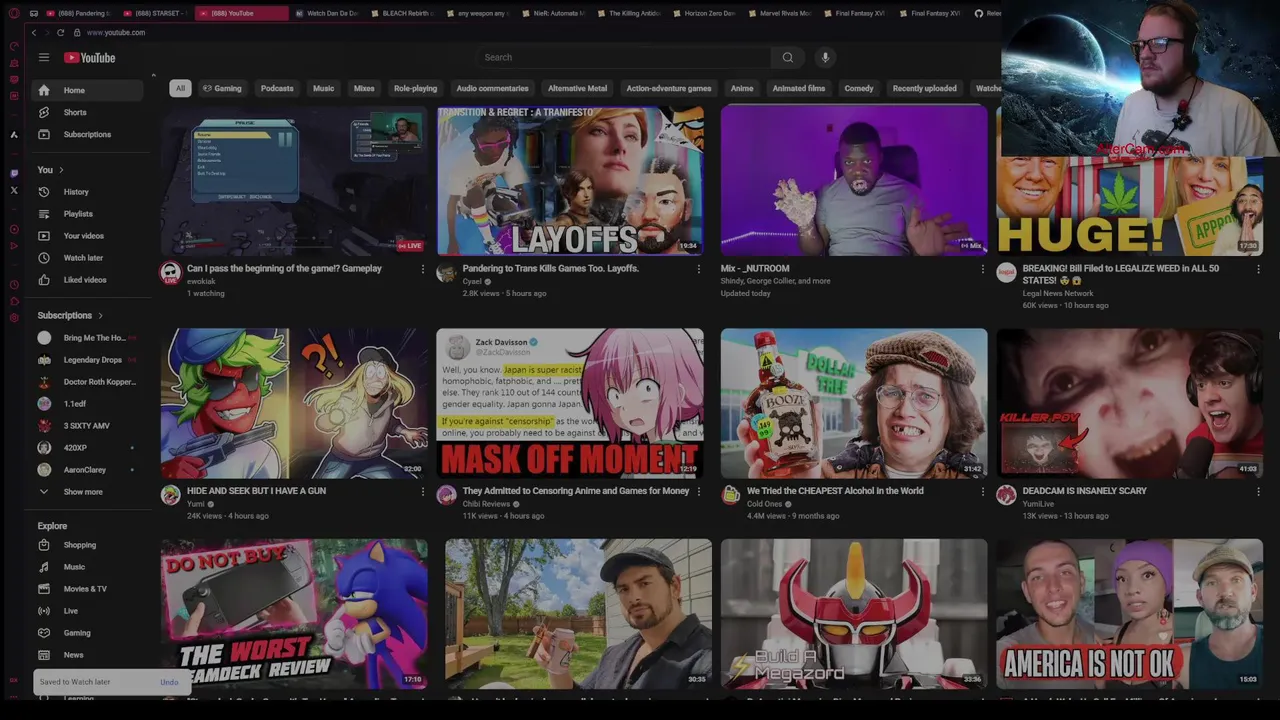Click the www.youtube.com address bar
Image resolution: width=1280 pixels, height=720 pixels.
115,33
